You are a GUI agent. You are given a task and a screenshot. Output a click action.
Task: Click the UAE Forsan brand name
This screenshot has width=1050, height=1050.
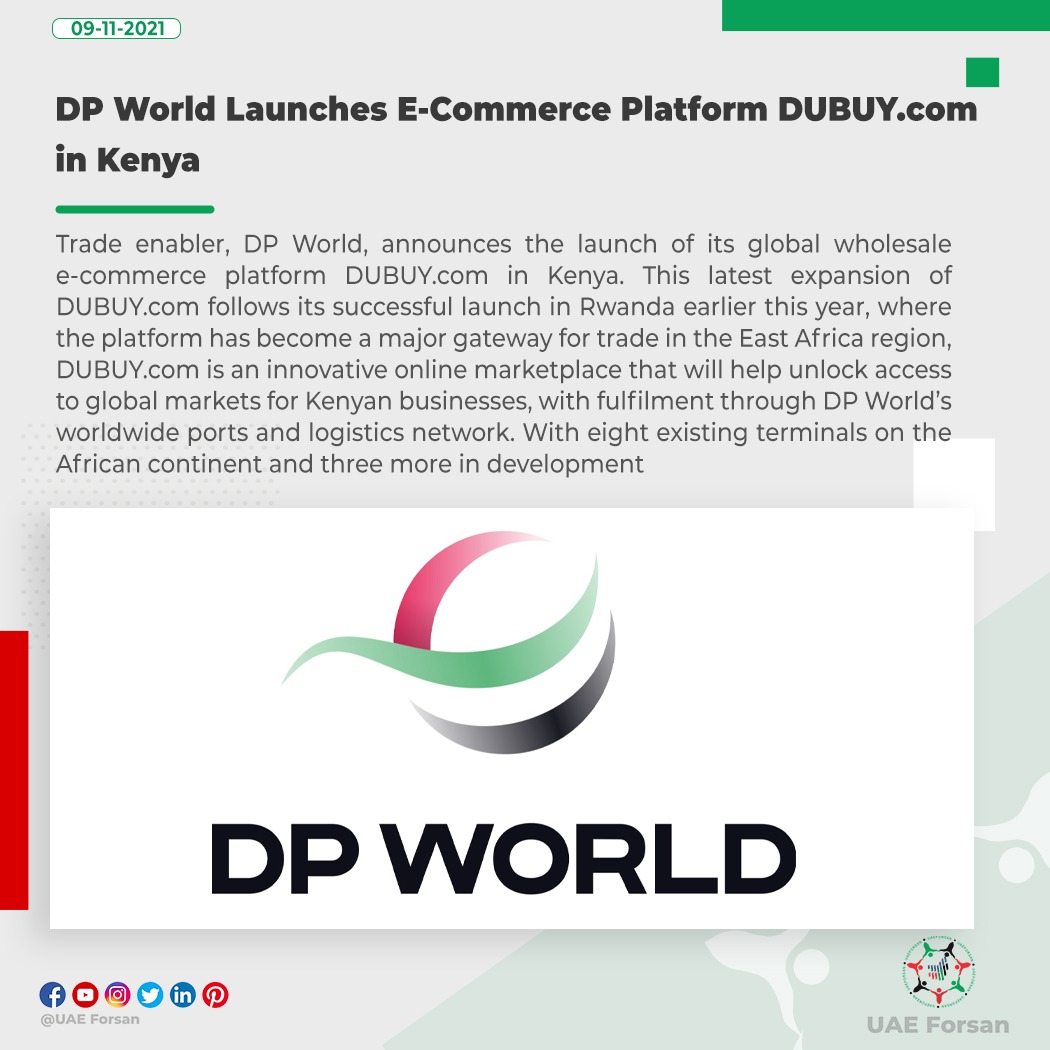938,1025
